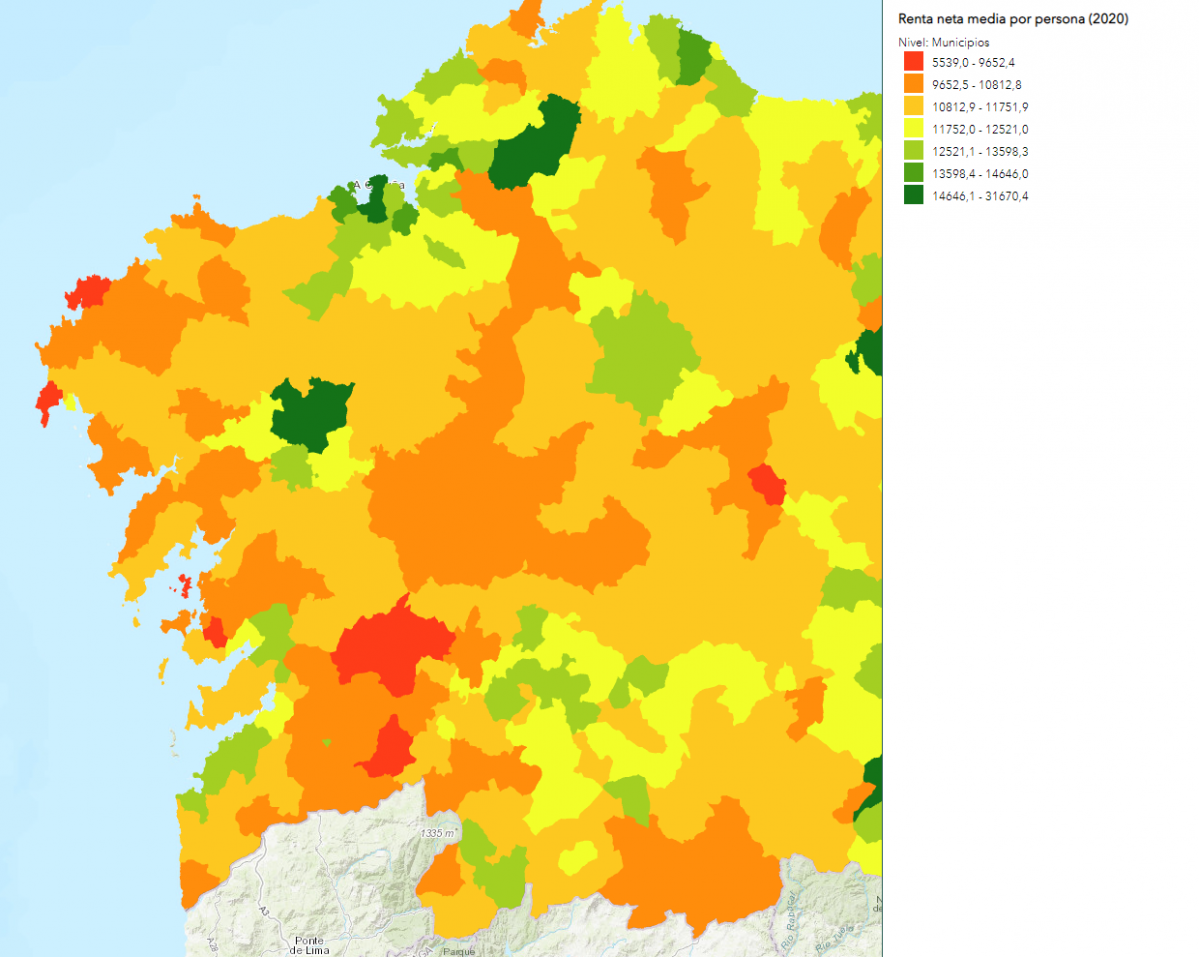Screen dimensions: 1199x957
Task: Select the small red municipality in the east
Action: click(x=768, y=485)
